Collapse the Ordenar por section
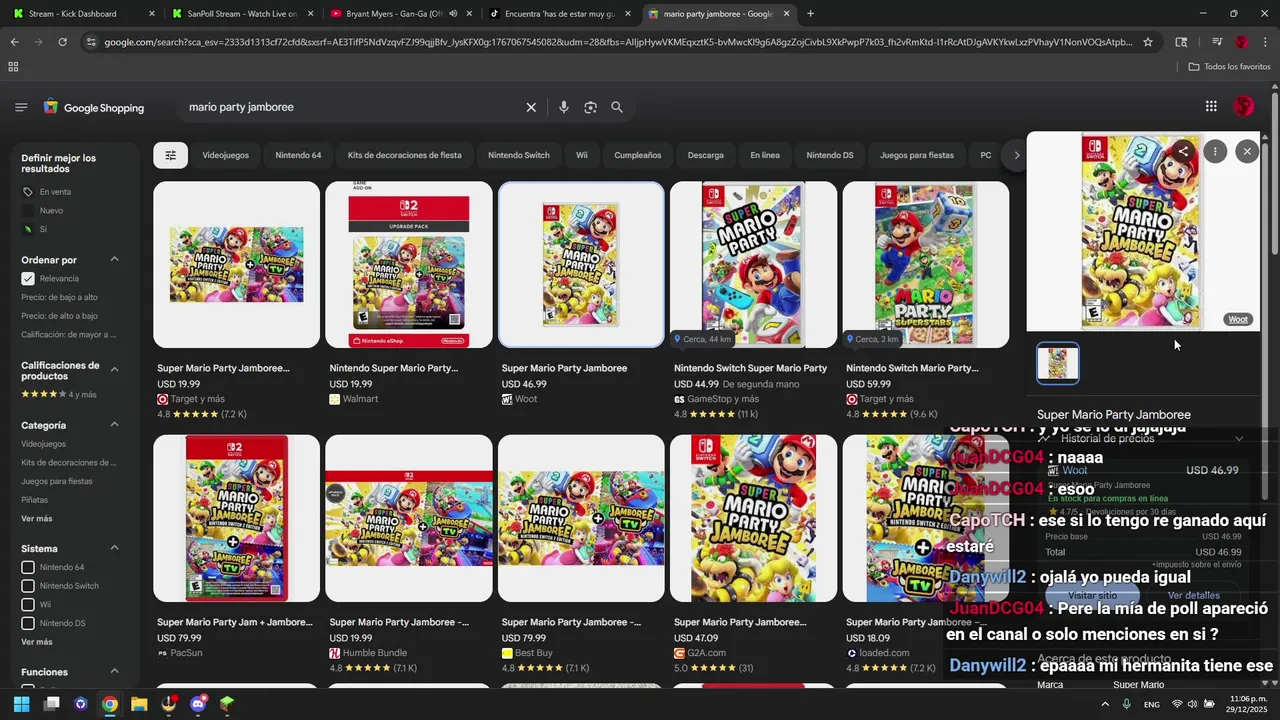This screenshot has width=1280, height=720. [114, 260]
